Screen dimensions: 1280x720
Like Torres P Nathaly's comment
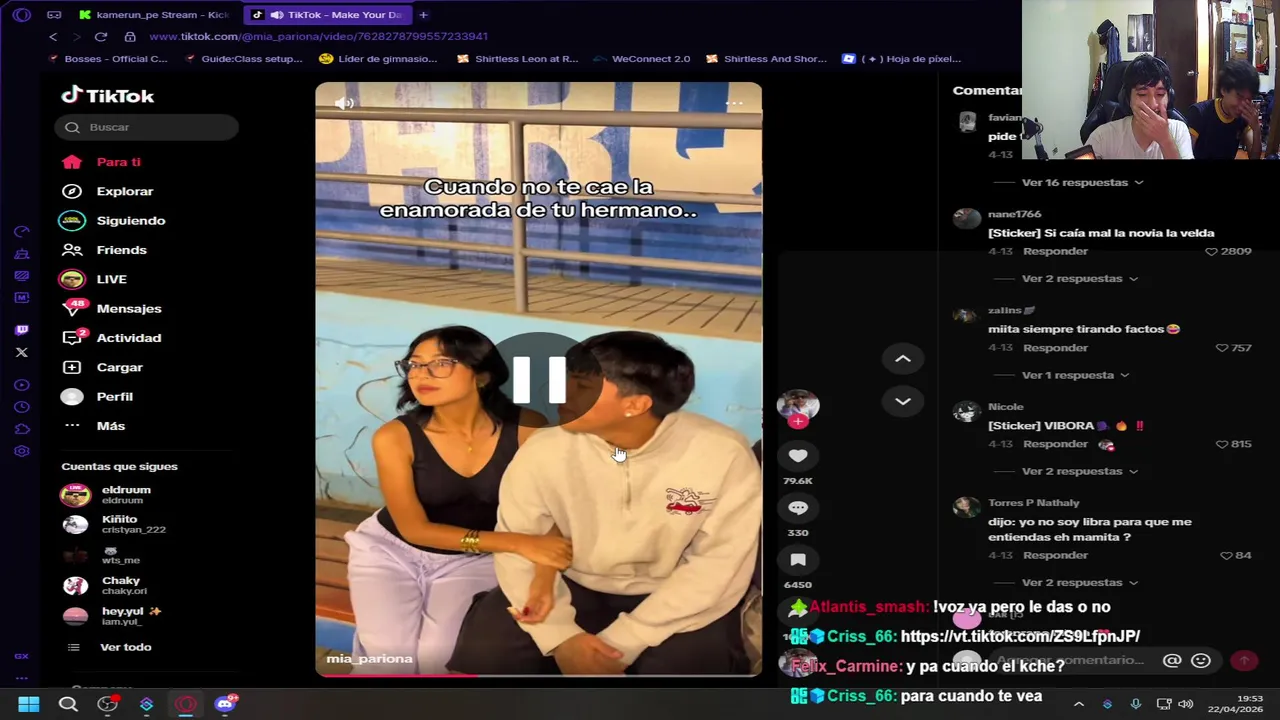1226,555
